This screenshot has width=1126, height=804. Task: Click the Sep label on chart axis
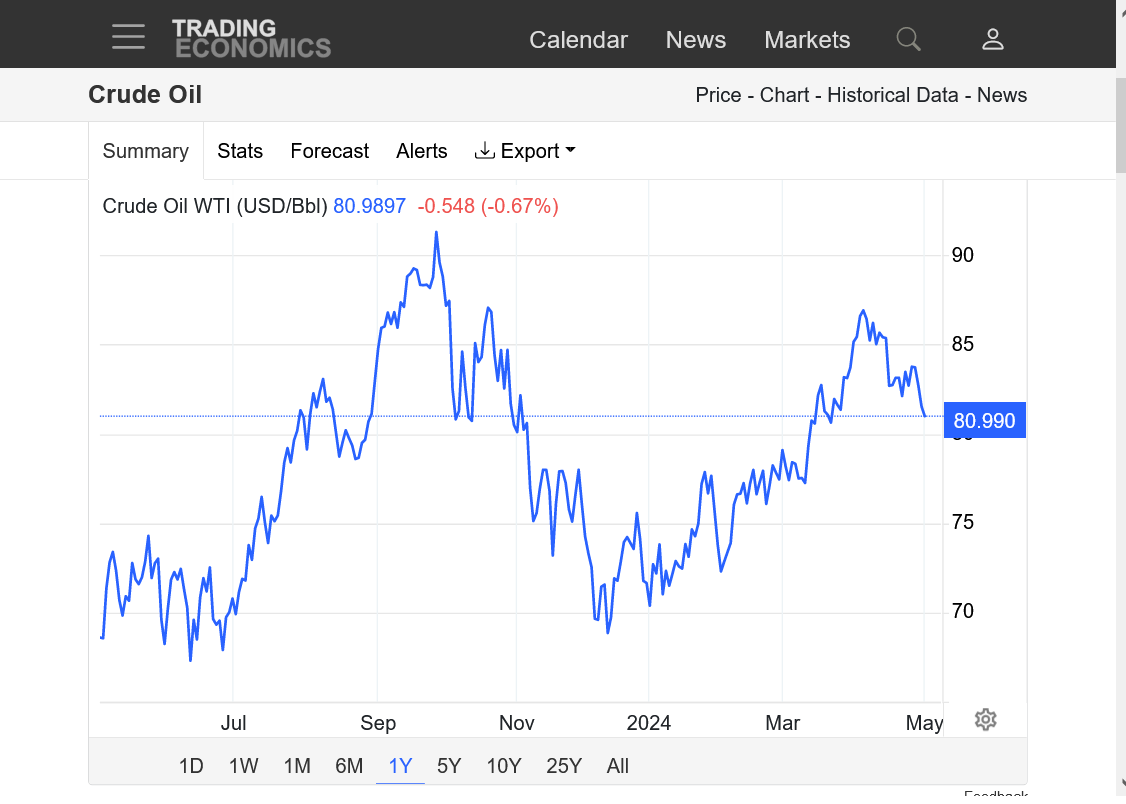tap(378, 723)
